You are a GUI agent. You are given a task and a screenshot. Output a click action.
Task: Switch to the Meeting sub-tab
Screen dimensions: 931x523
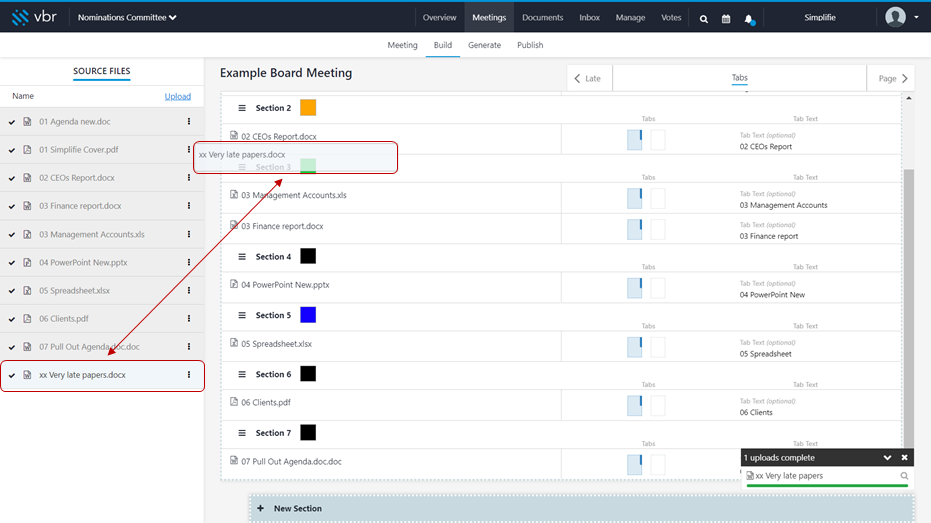coord(403,45)
